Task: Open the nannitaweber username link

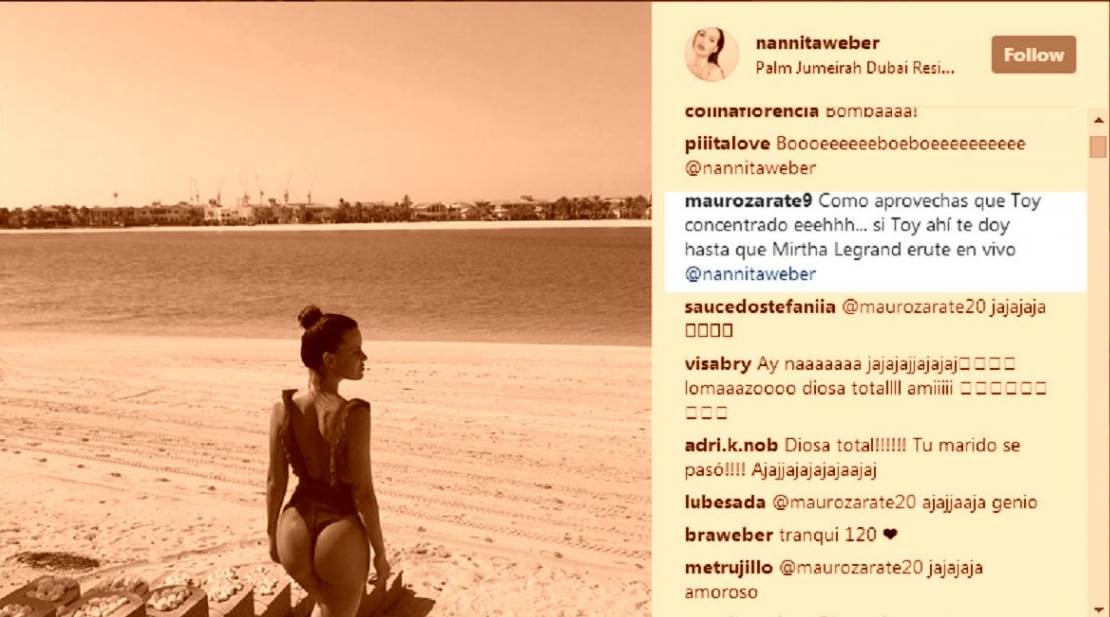Action: (x=818, y=42)
